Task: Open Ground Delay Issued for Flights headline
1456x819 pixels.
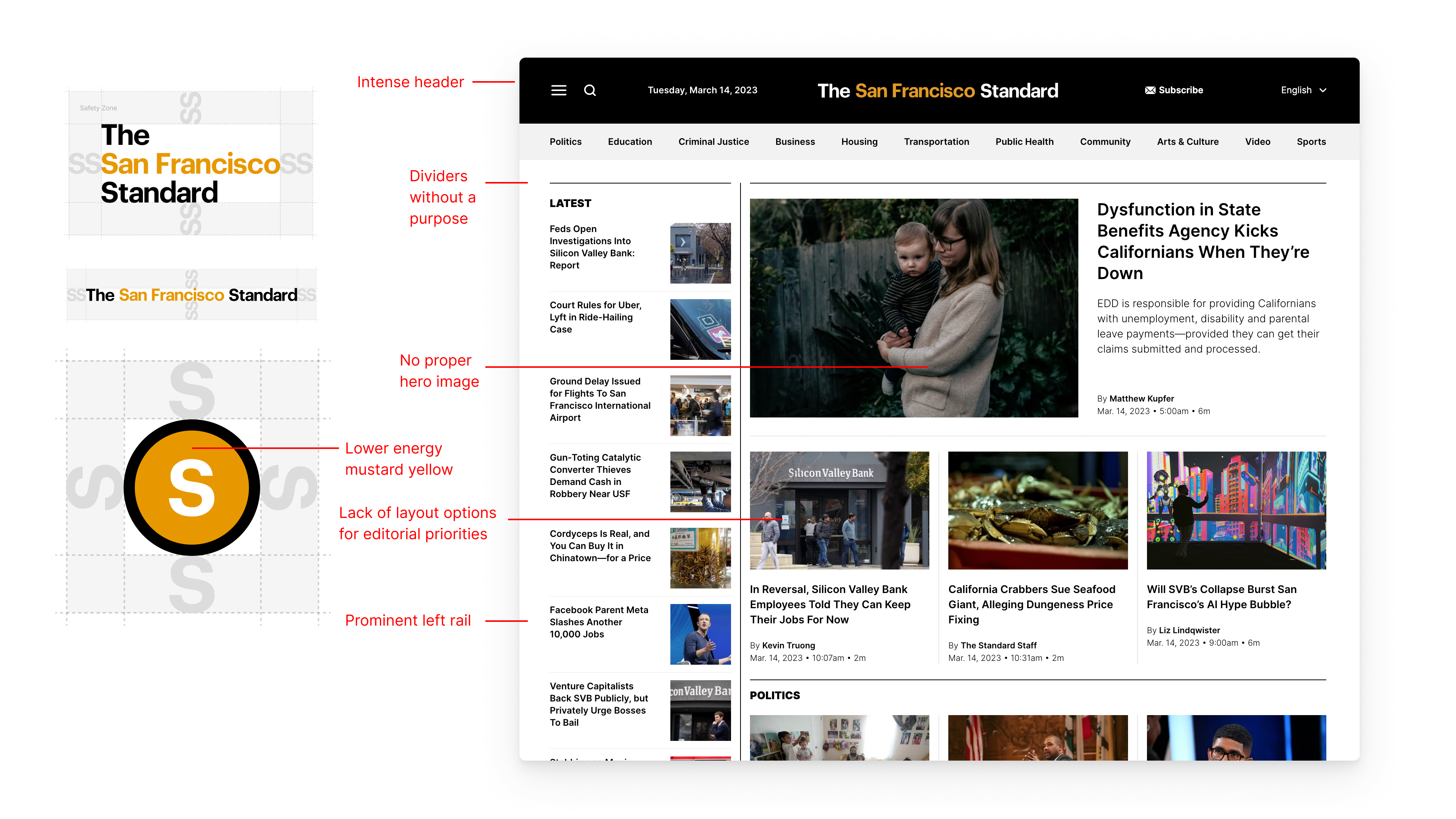Action: (600, 400)
